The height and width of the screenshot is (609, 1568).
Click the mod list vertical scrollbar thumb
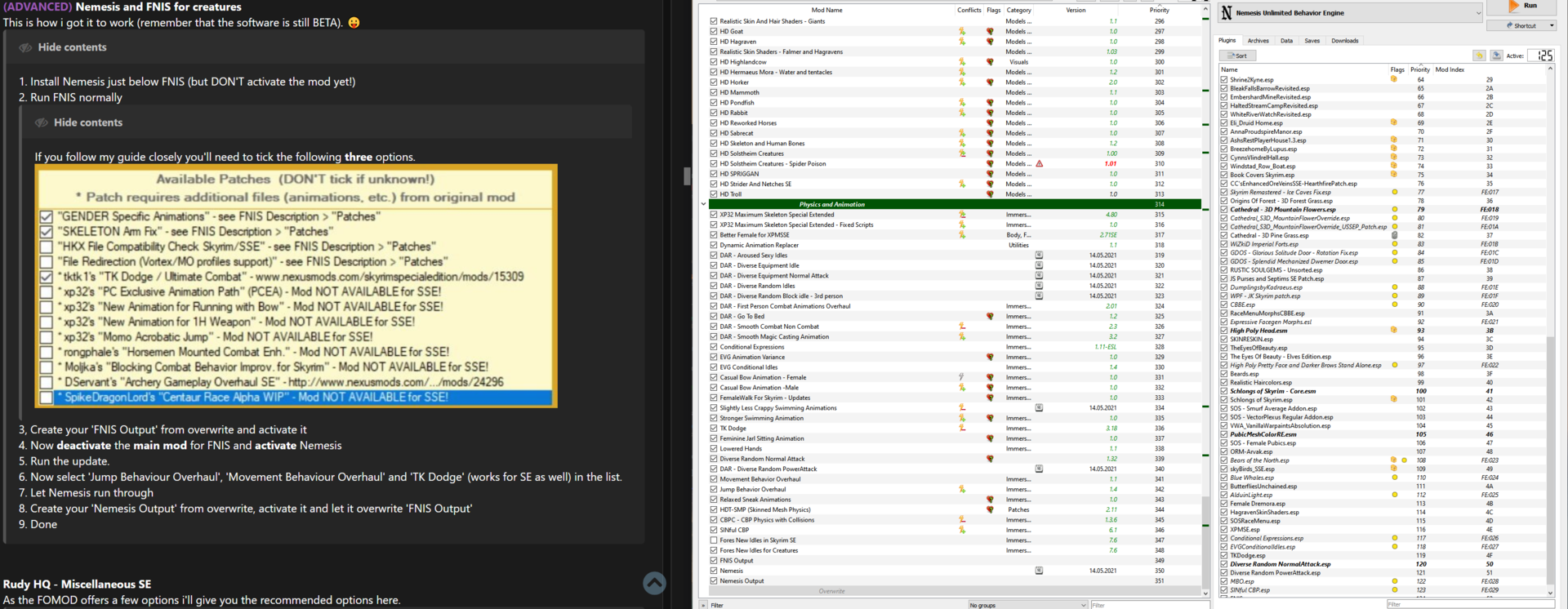[x=1205, y=541]
